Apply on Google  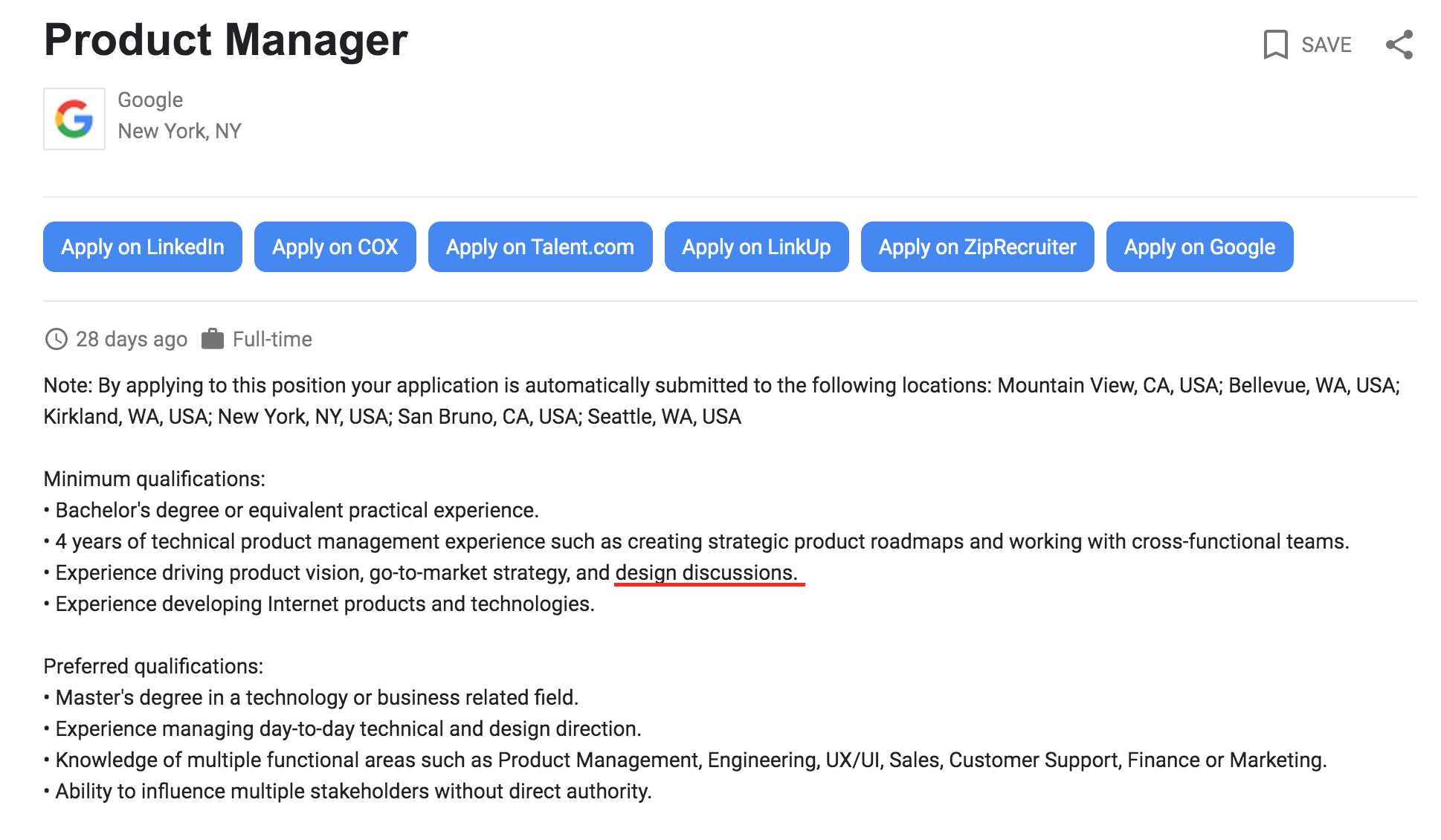click(1200, 247)
